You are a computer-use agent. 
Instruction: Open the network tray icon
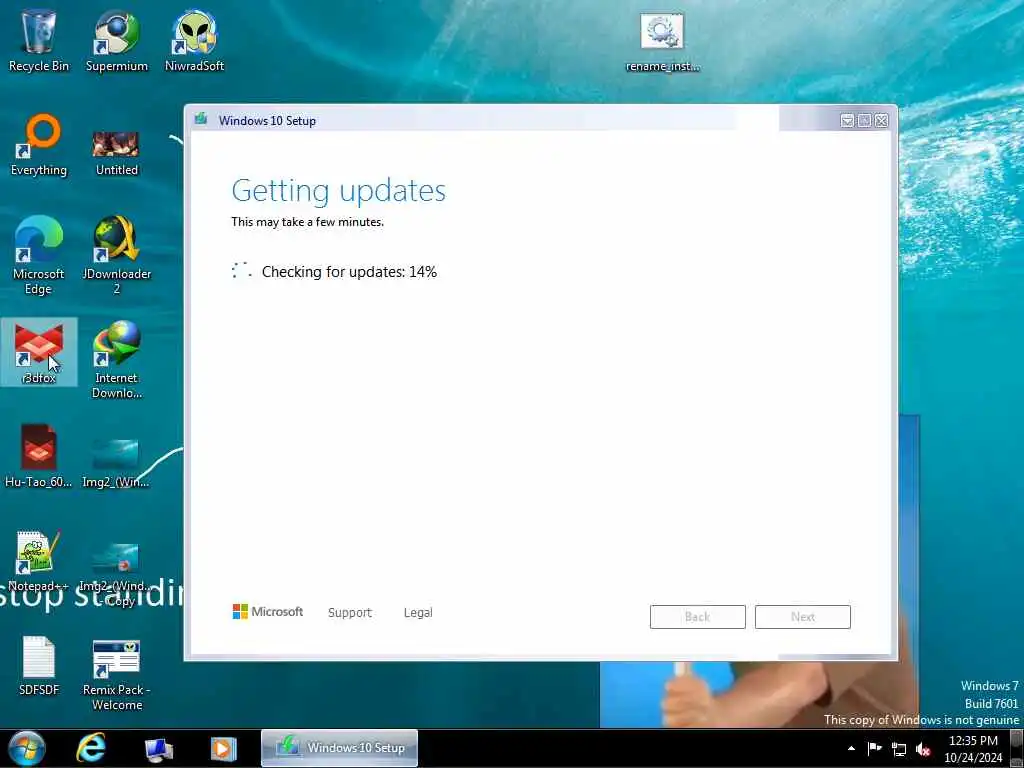[899, 749]
